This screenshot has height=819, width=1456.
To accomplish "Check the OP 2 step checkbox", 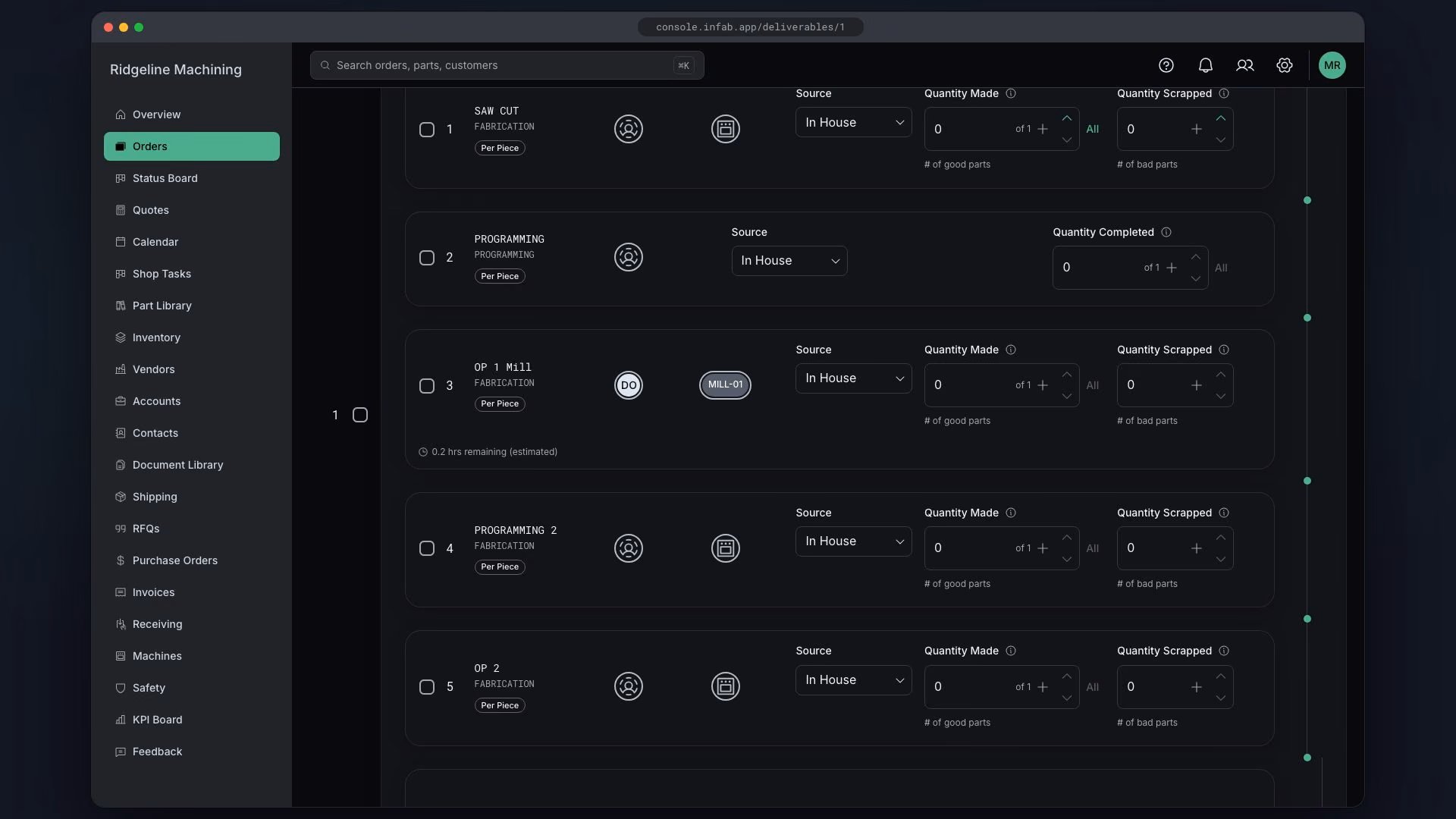I will pos(427,687).
